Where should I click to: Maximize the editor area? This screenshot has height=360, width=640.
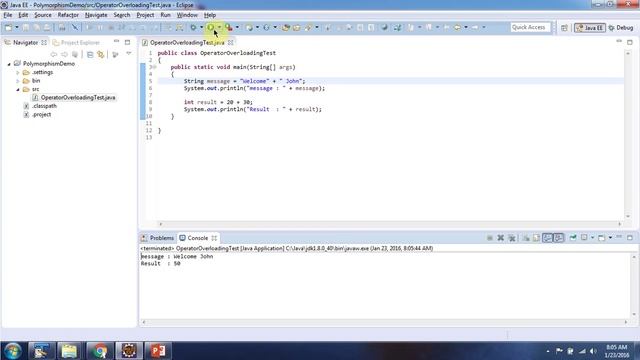pos(630,42)
